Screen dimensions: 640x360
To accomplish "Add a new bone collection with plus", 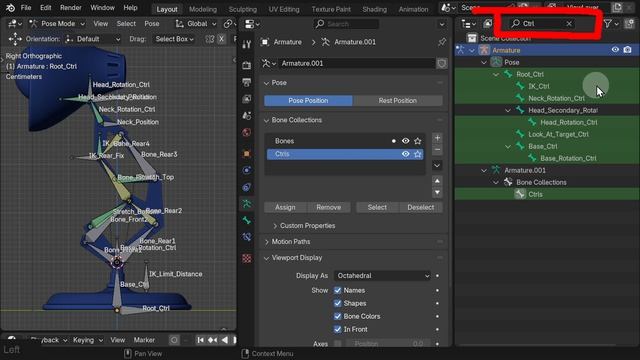I will (x=437, y=138).
